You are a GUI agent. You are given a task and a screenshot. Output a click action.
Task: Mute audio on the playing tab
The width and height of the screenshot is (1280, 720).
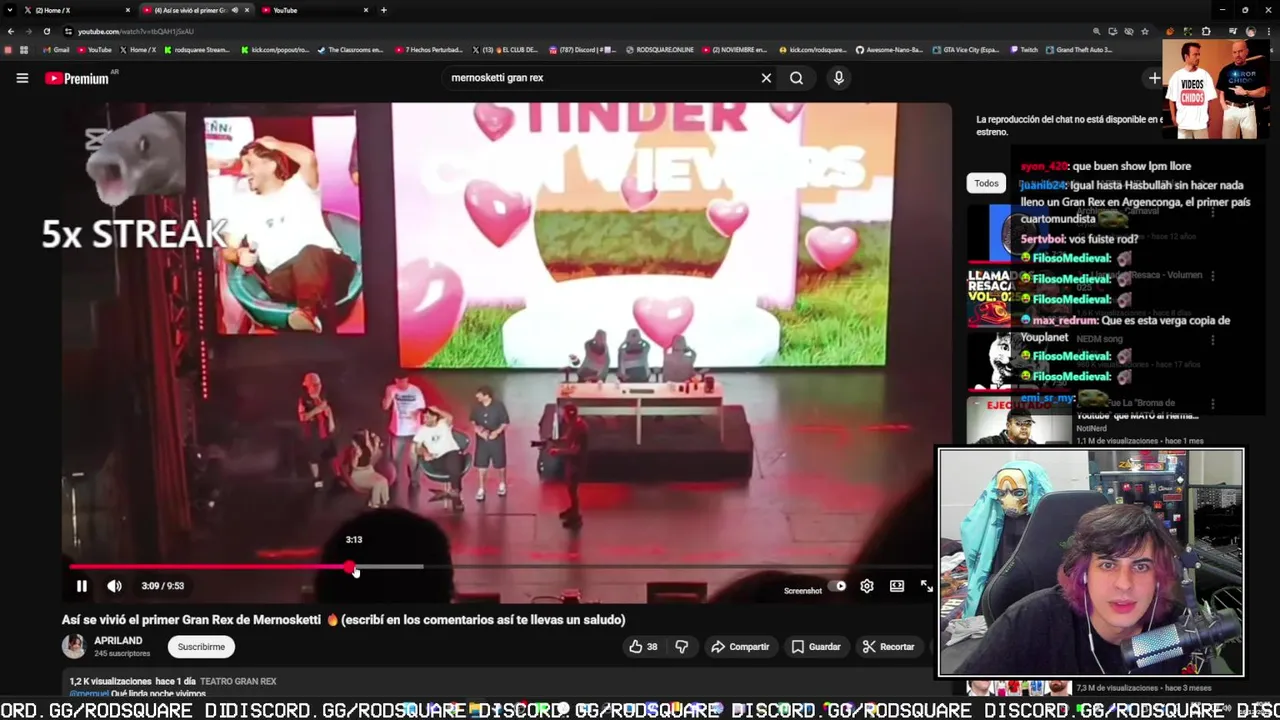pyautogui.click(x=235, y=10)
